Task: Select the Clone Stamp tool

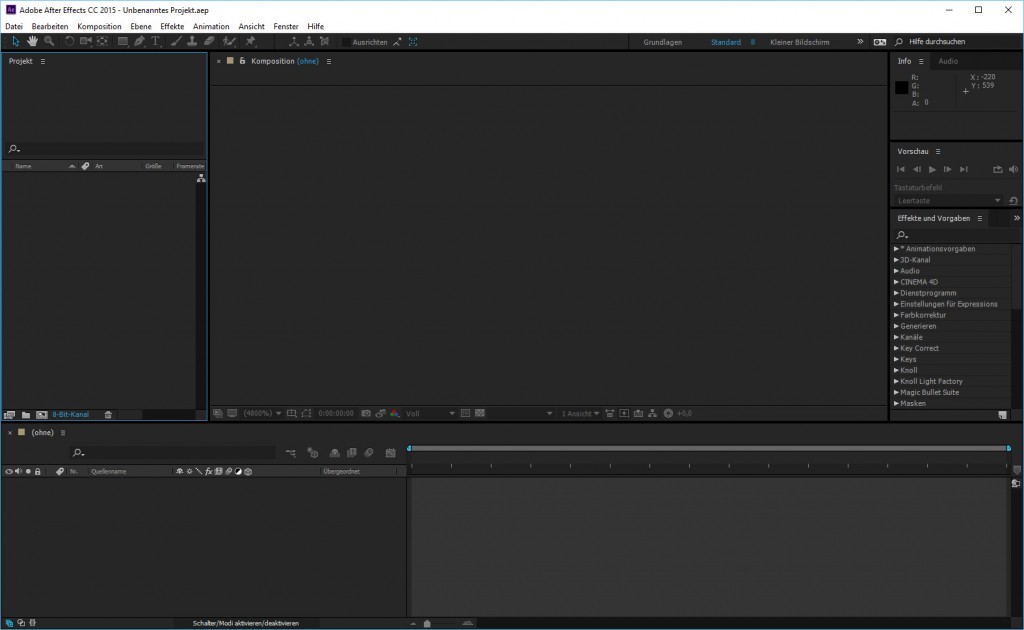Action: pyautogui.click(x=192, y=42)
